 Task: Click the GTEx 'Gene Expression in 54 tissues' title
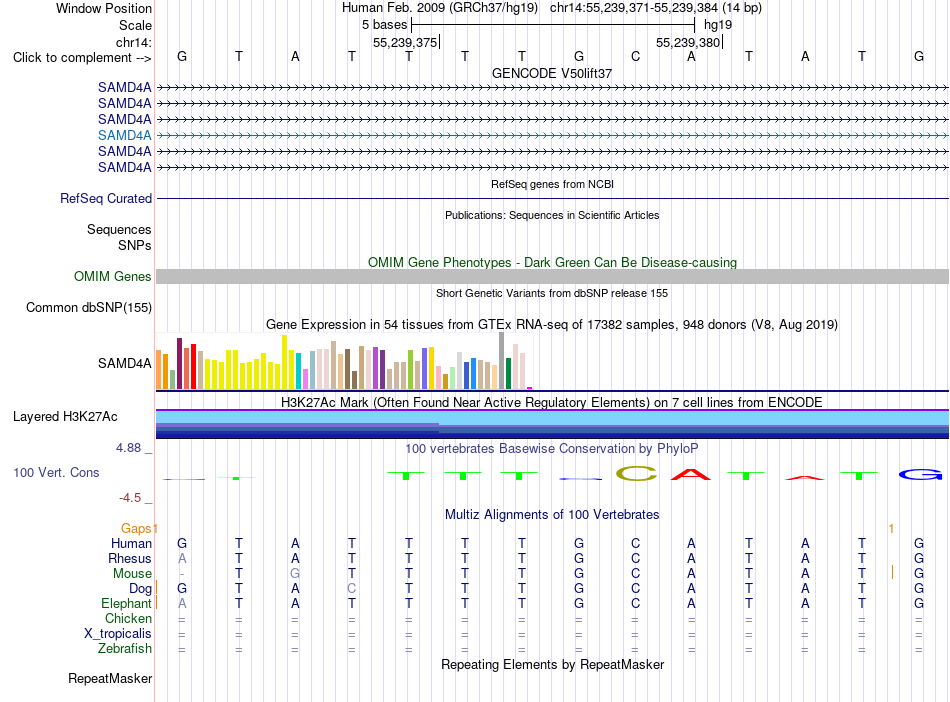coord(552,325)
